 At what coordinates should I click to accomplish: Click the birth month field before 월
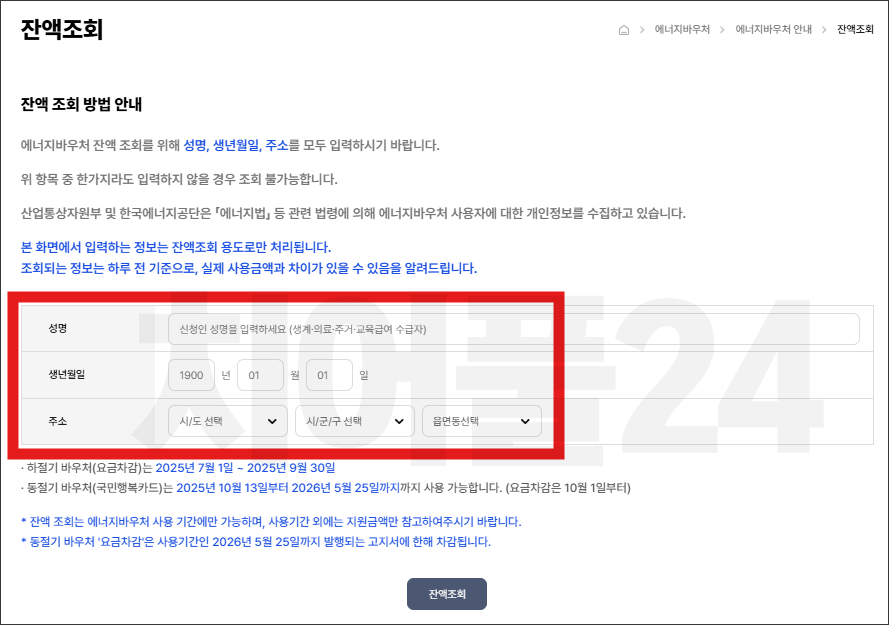point(260,375)
